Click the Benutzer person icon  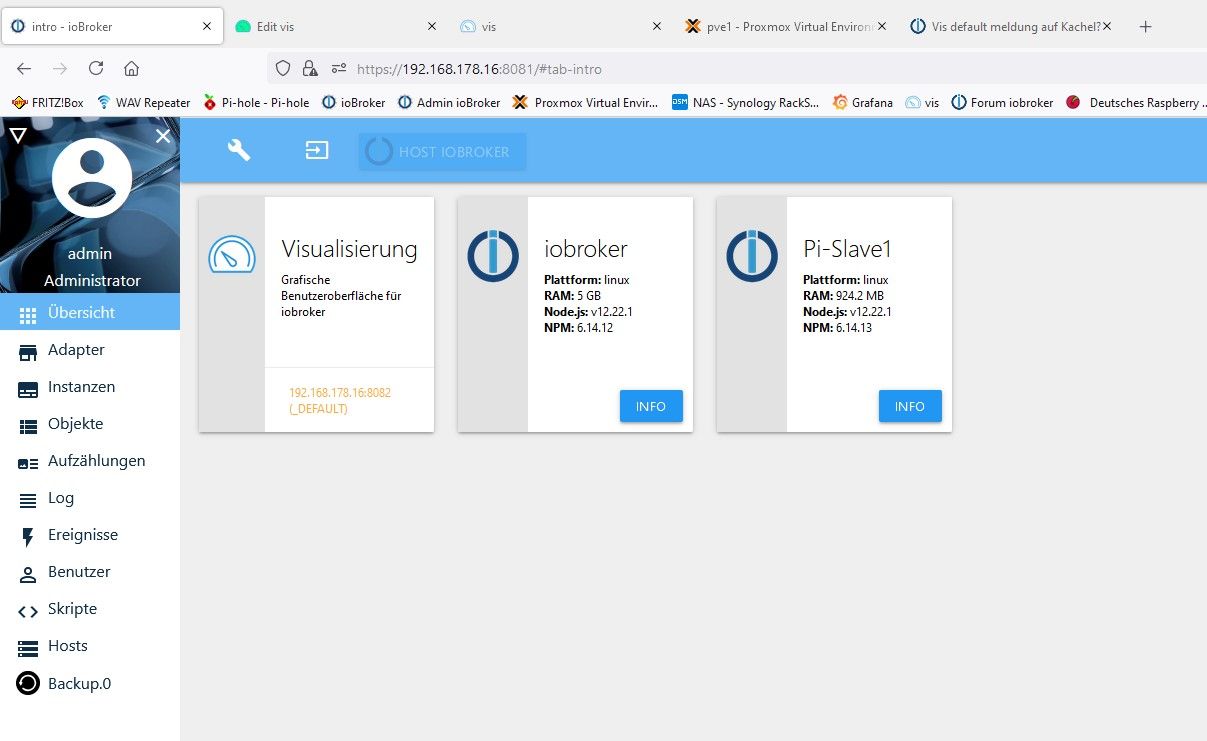tap(28, 575)
